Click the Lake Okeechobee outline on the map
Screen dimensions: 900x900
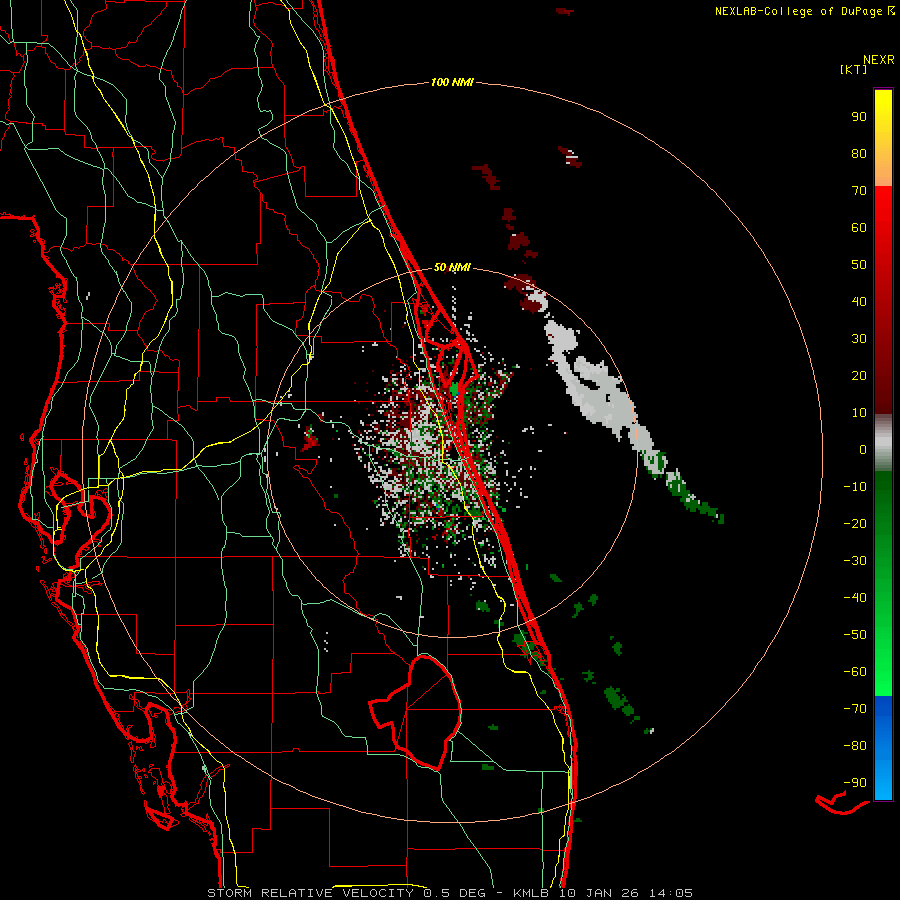coord(415,713)
